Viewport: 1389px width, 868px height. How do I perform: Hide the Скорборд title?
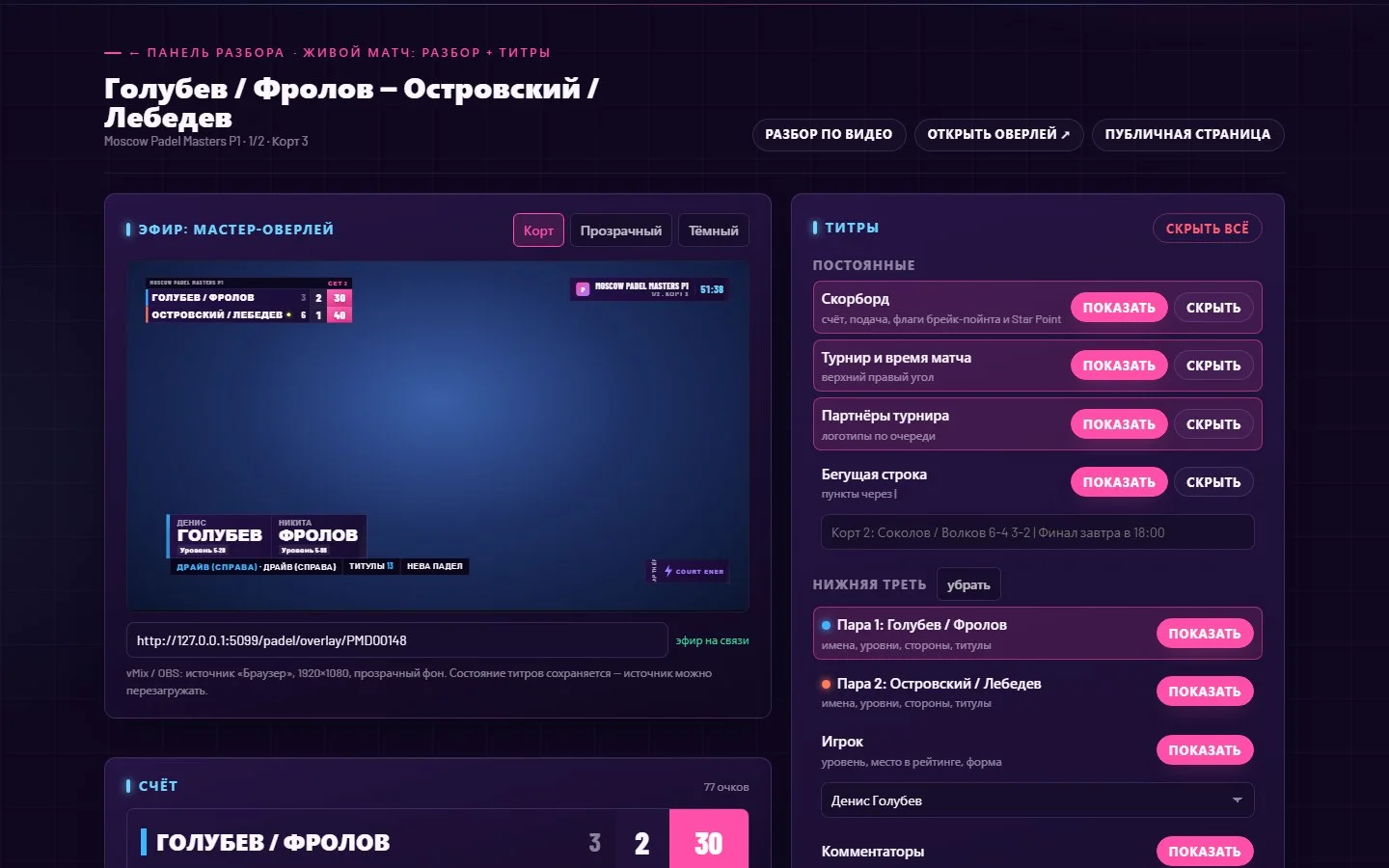1213,308
